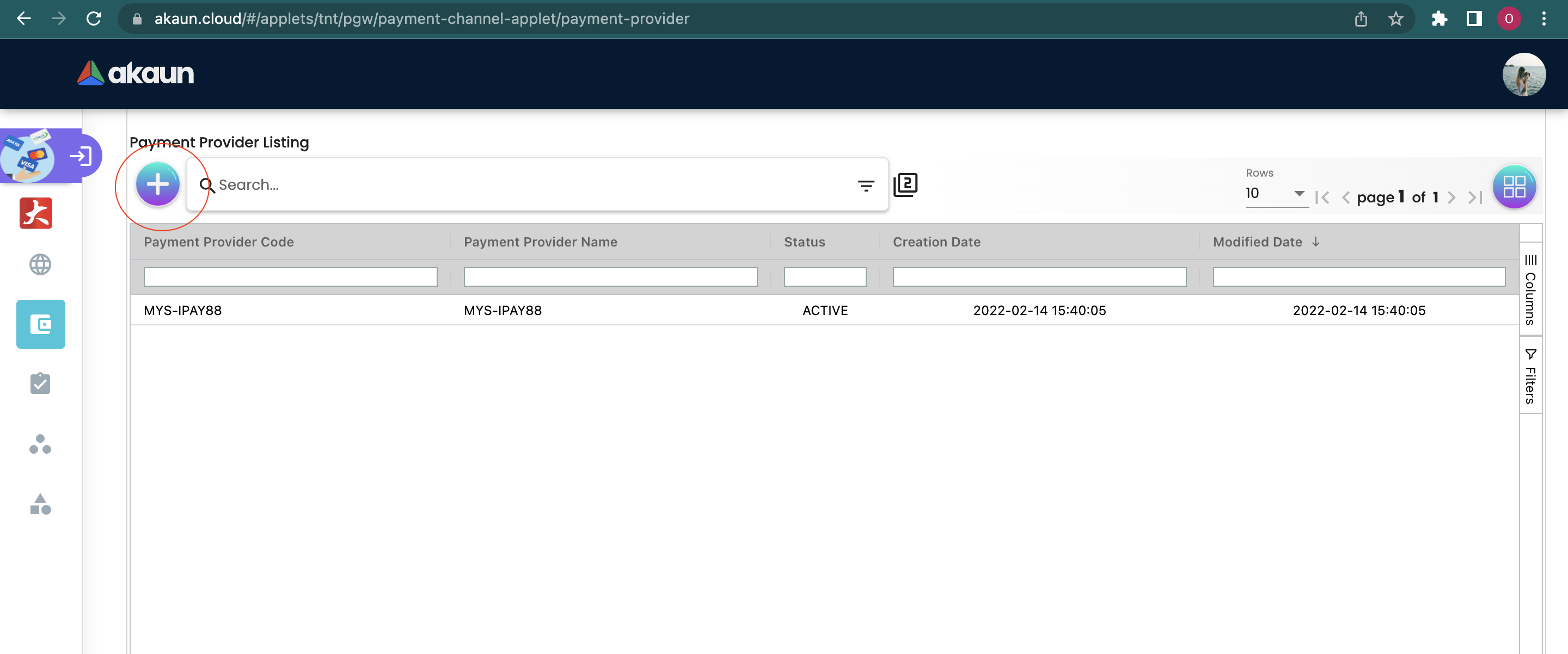Click the Payment Provider Name filter field
Viewport: 1568px width, 654px height.
(610, 277)
